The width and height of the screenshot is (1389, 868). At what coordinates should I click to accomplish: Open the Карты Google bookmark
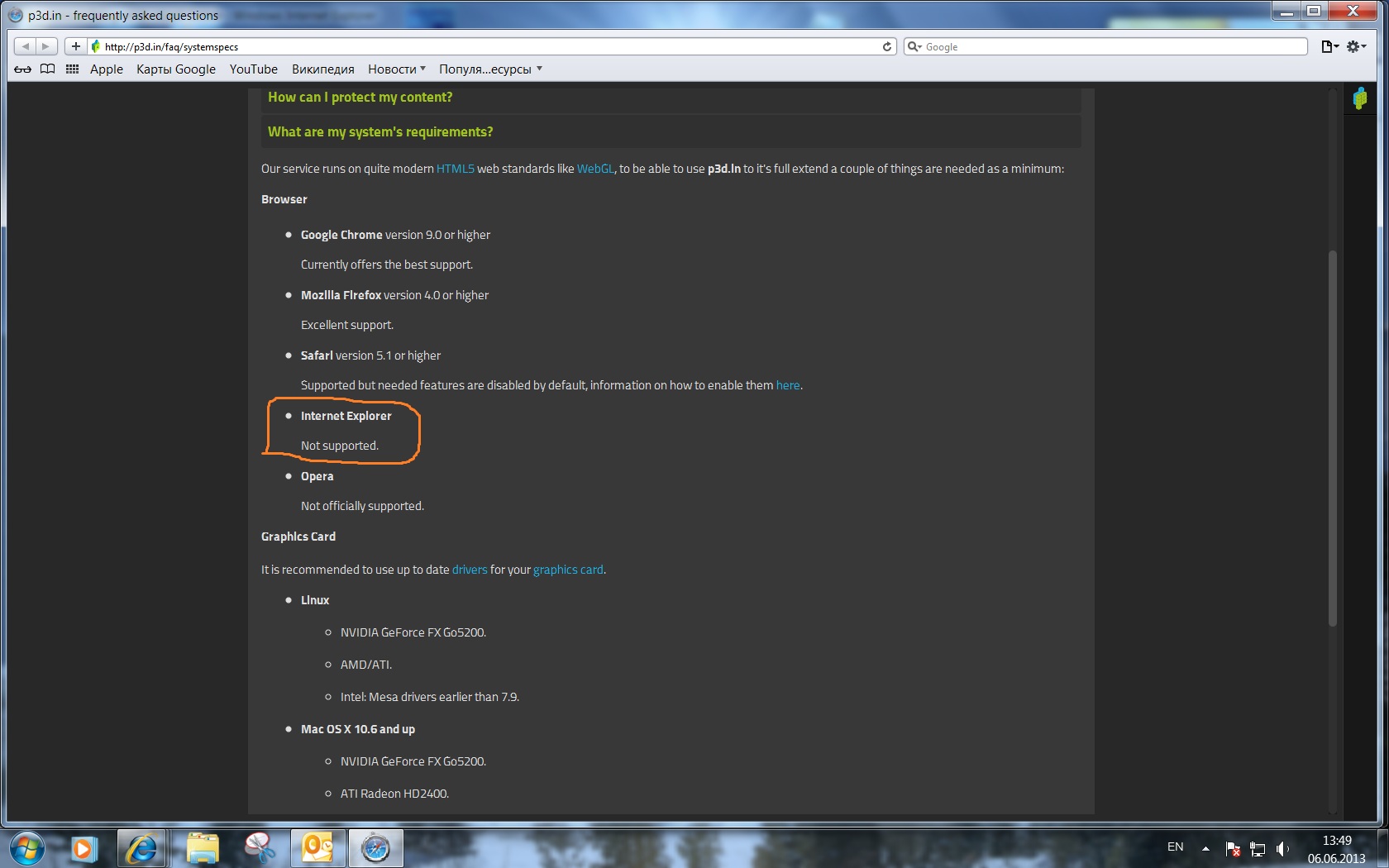tap(176, 69)
